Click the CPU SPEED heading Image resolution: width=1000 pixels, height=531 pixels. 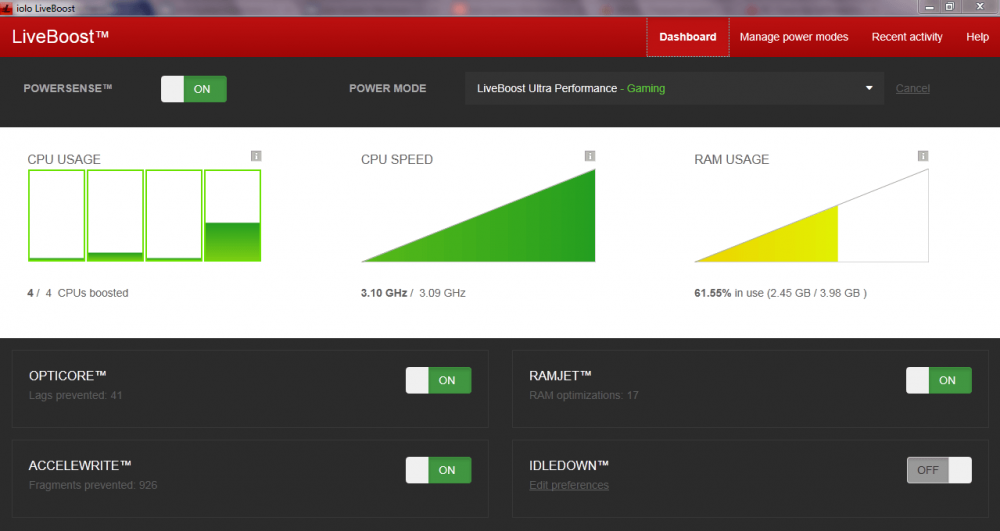click(x=397, y=159)
